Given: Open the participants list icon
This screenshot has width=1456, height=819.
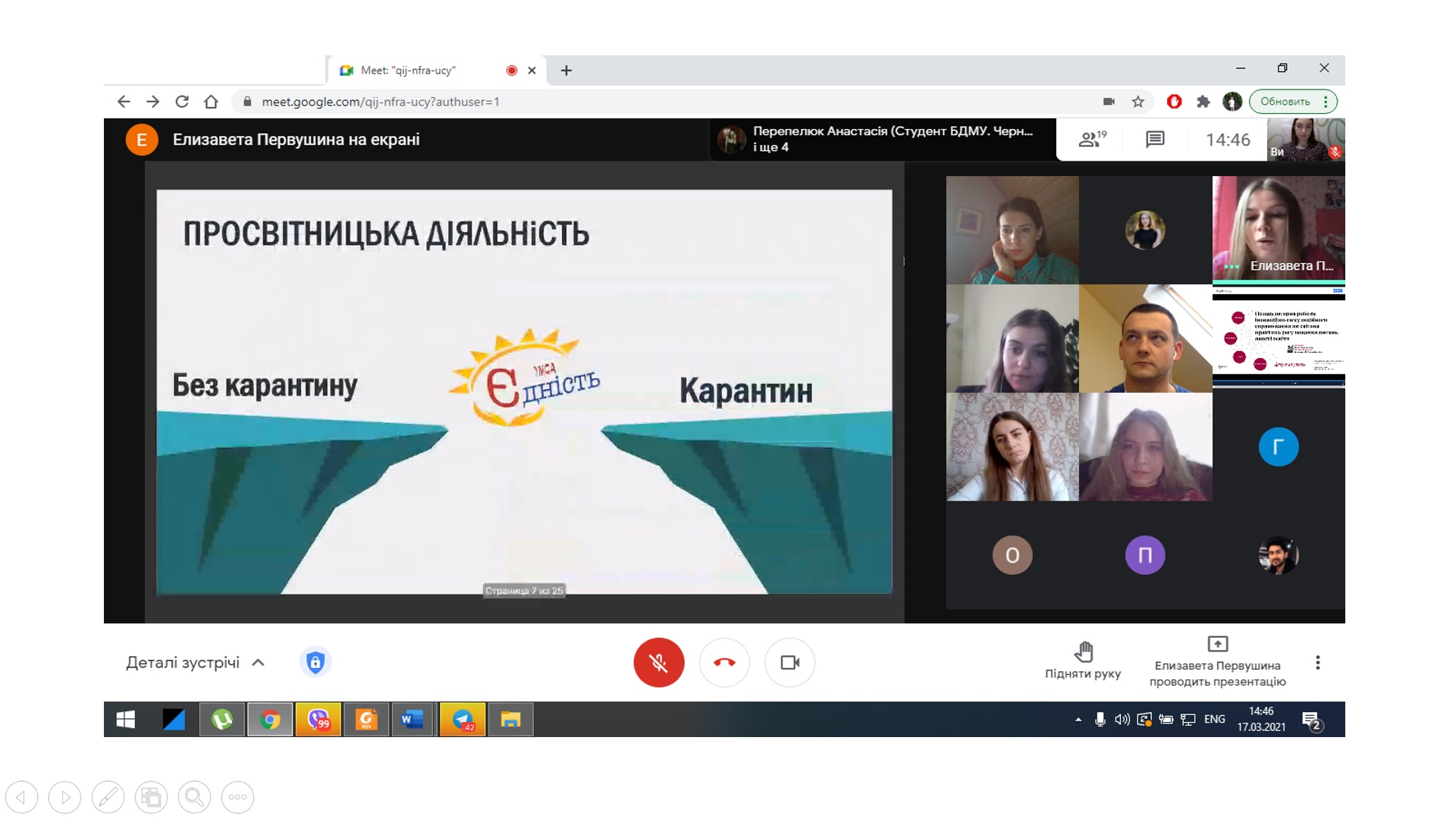Looking at the screenshot, I should click(1092, 140).
